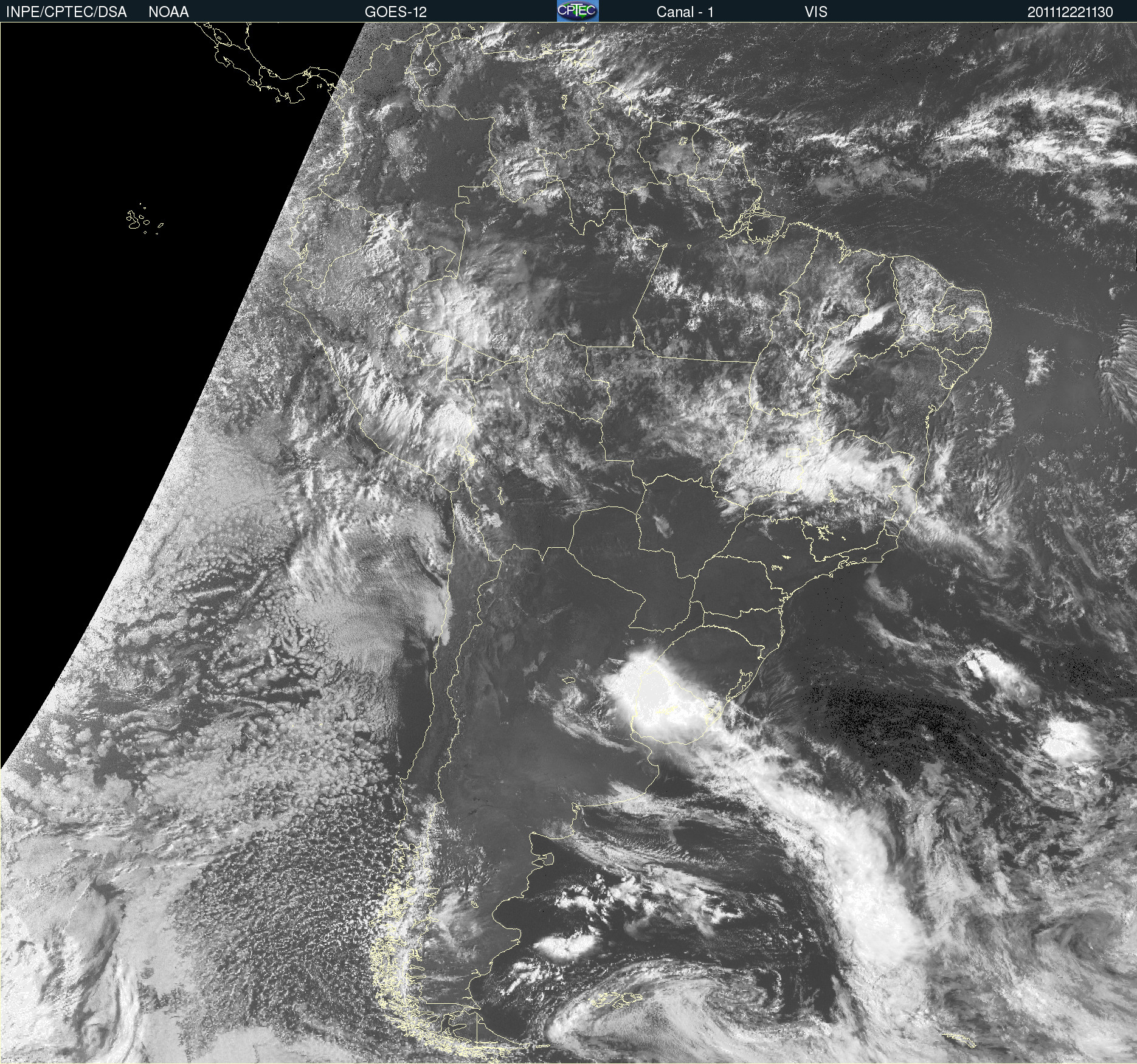Click the NOAA label in header
1137x1064 pixels.
pyautogui.click(x=168, y=12)
